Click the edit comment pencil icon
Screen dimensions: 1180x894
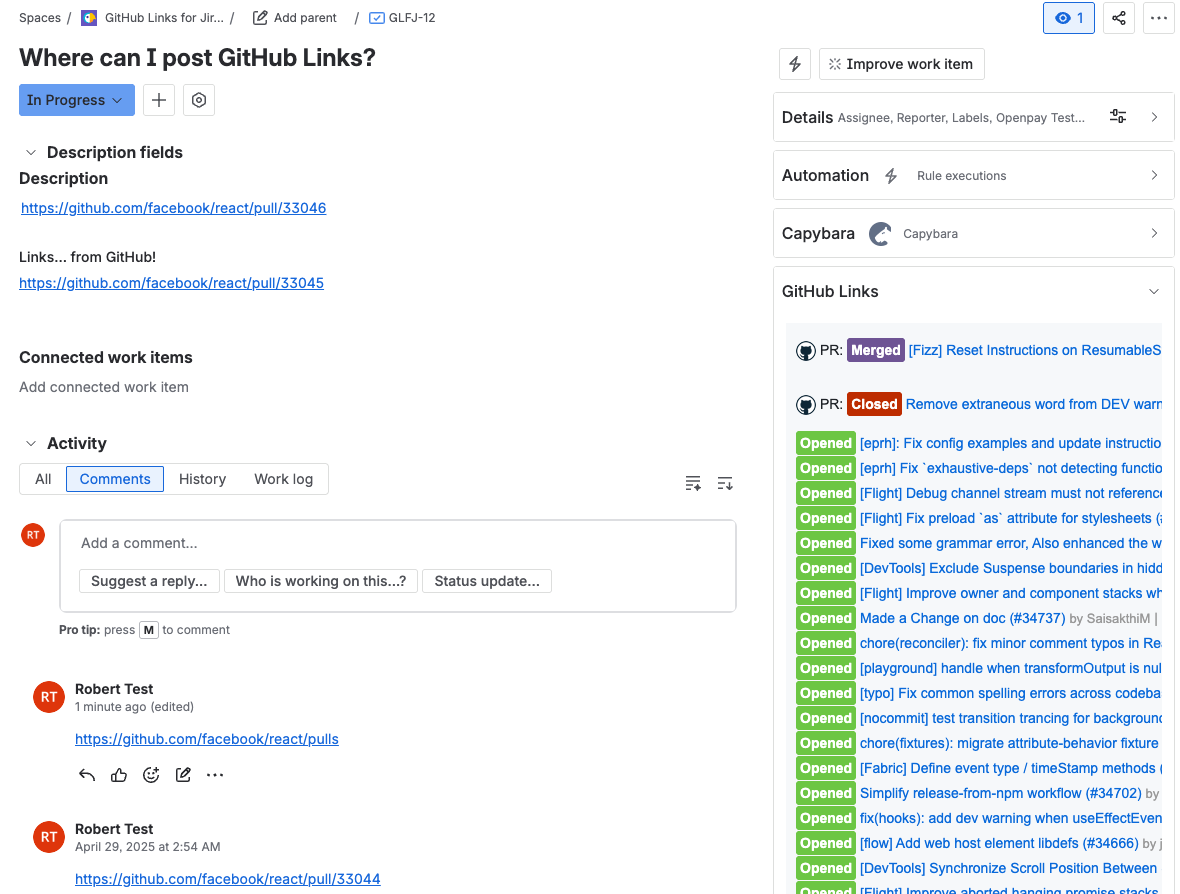[x=183, y=775]
